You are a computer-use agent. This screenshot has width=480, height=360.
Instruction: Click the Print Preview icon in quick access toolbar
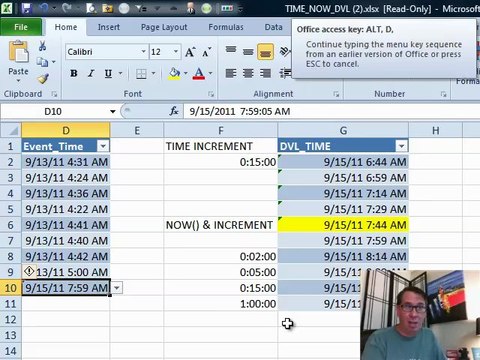(x=91, y=8)
